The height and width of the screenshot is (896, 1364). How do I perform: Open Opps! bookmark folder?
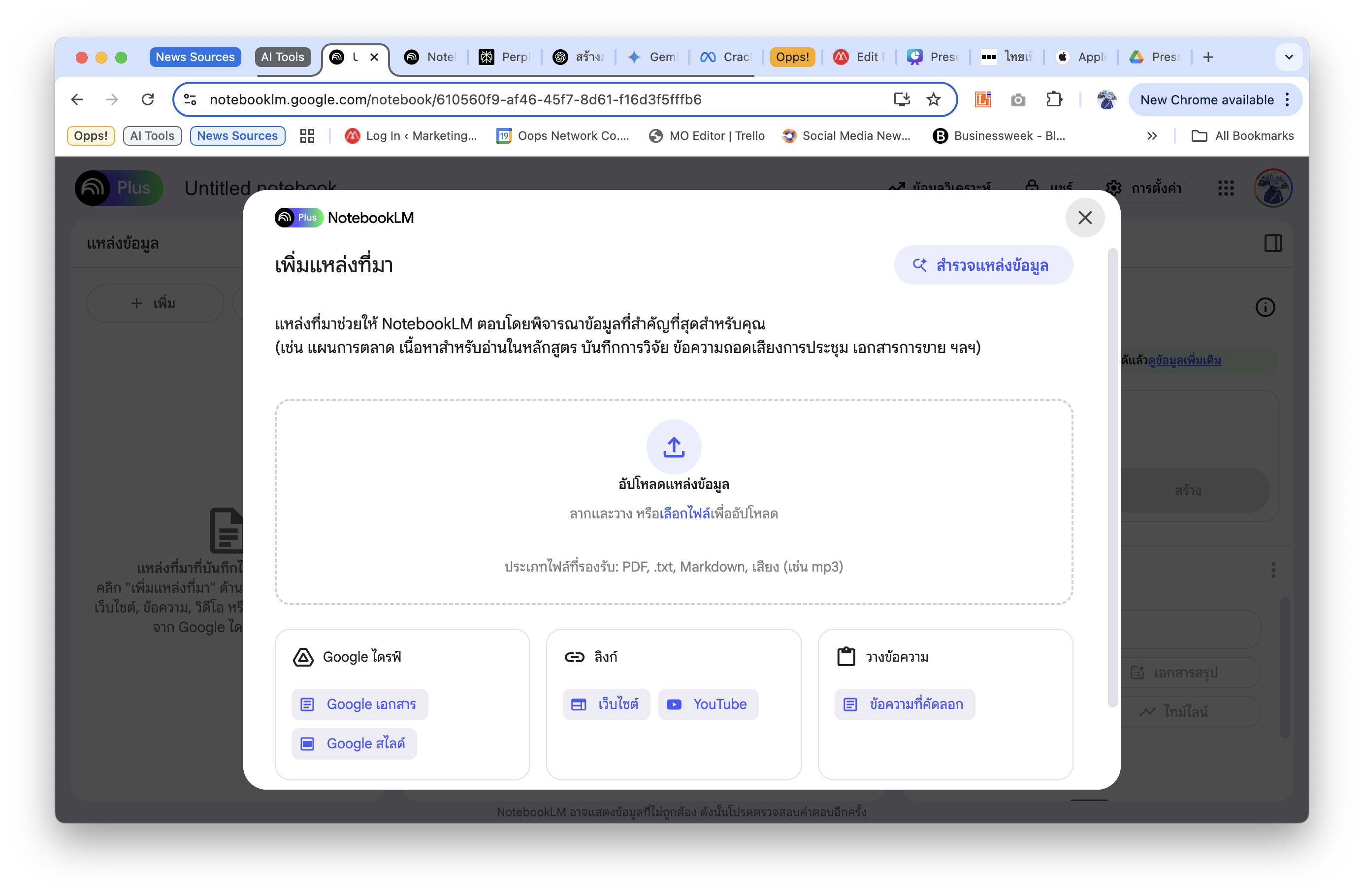pyautogui.click(x=91, y=136)
